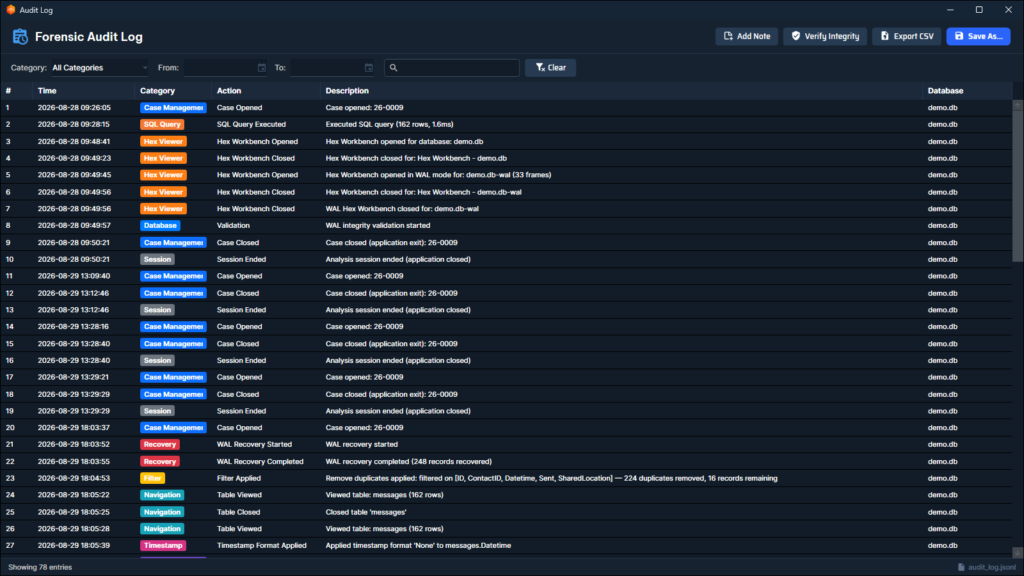Select the Database category badge in row 8
Viewport: 1024px width, 576px height.
160,225
